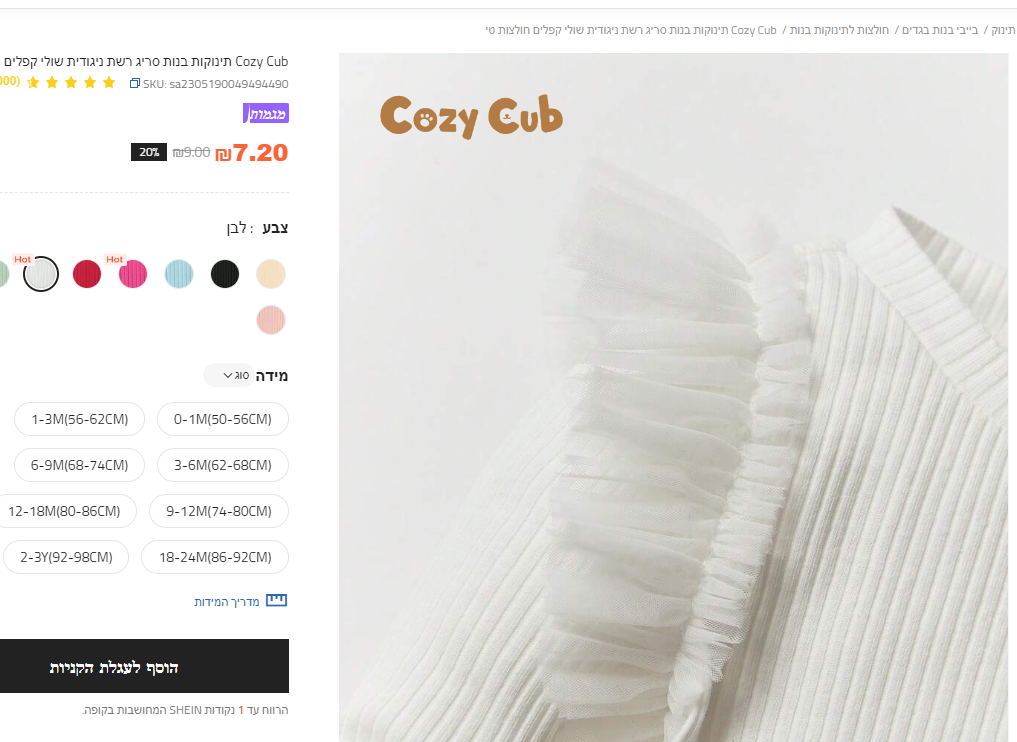Select size 6-9M(68-74CM)
The width and height of the screenshot is (1017, 742).
point(80,465)
